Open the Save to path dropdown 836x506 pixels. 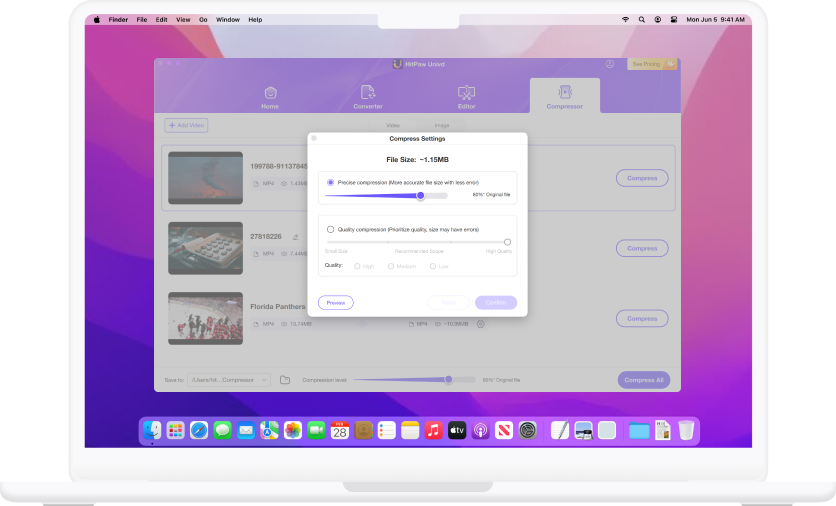[229, 380]
